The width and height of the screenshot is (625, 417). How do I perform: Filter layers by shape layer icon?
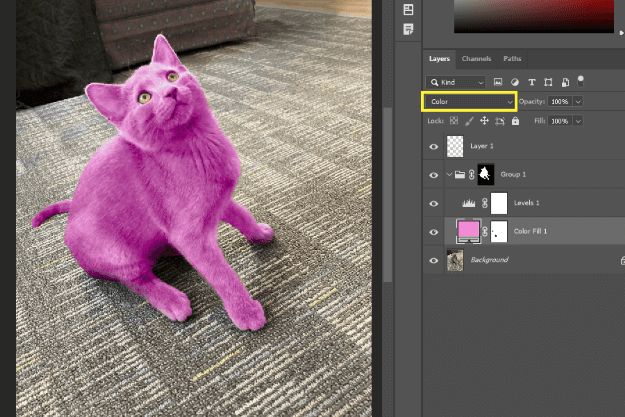(x=548, y=82)
